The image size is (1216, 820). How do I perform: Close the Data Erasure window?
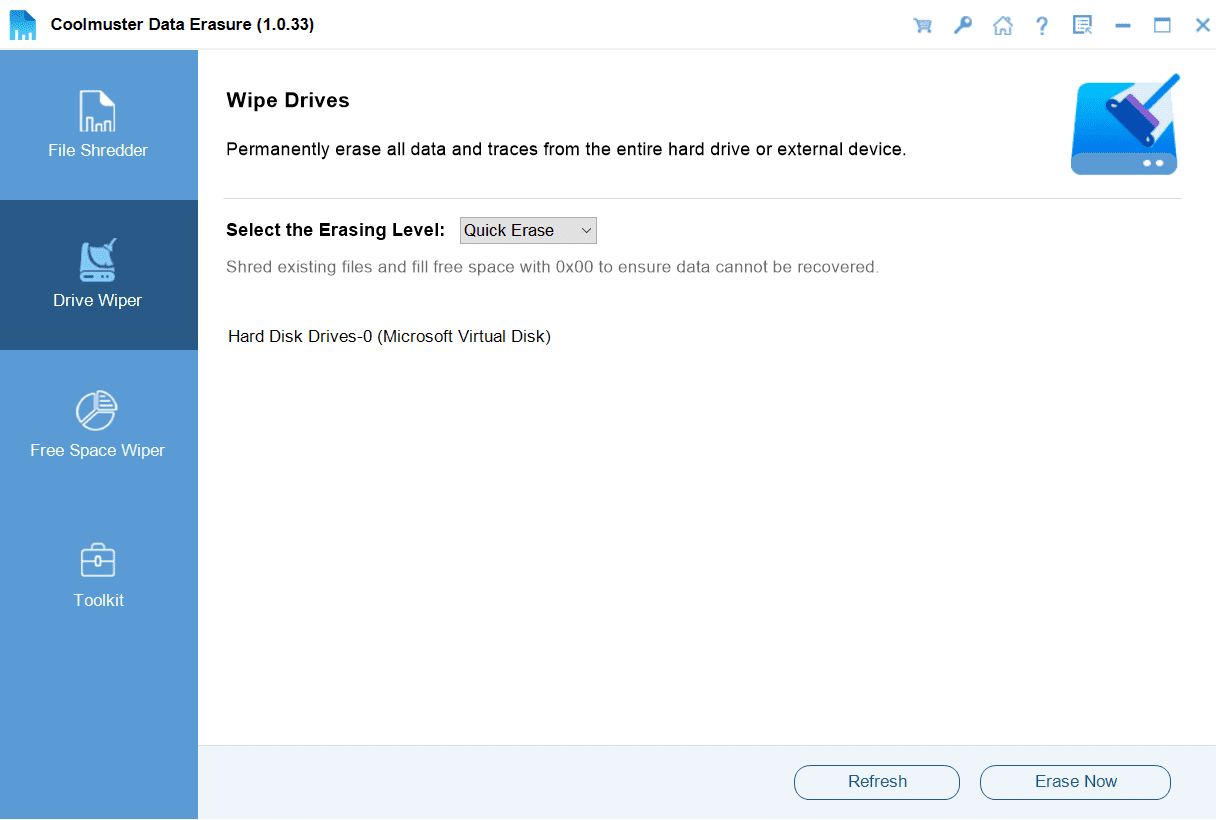click(1202, 25)
